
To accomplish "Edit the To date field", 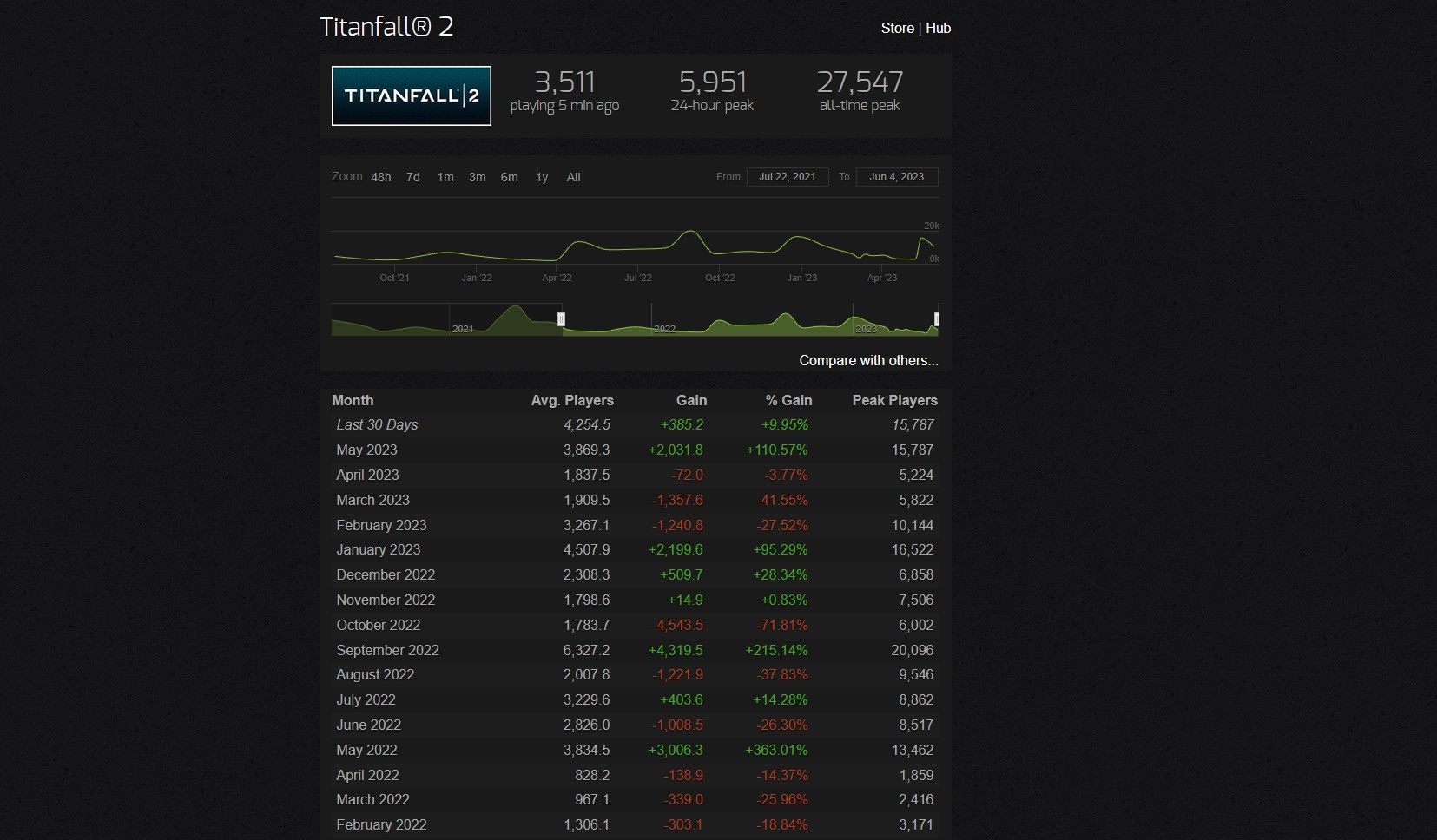I will pos(896,176).
